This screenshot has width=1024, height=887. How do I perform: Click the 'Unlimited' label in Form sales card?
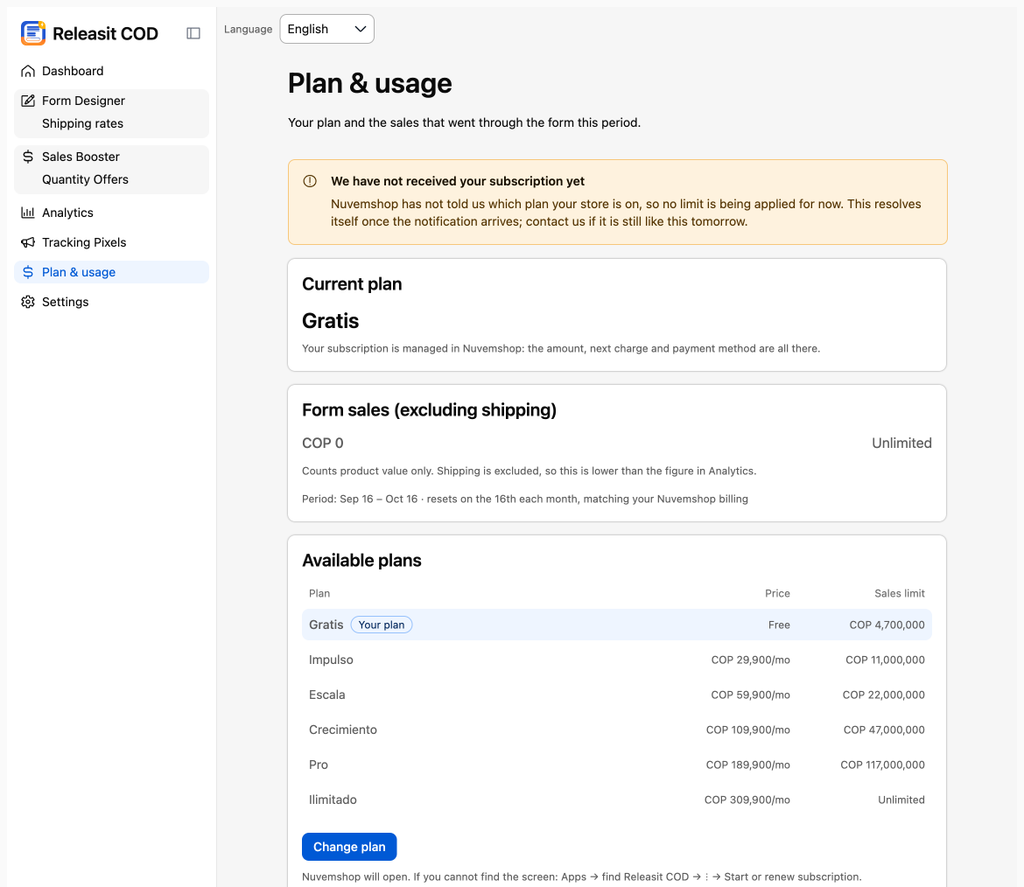pyautogui.click(x=901, y=443)
